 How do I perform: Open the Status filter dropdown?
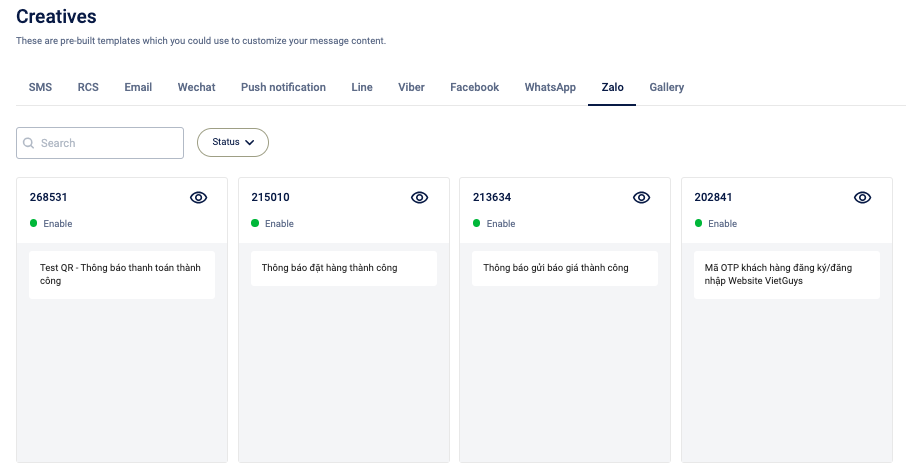(233, 142)
